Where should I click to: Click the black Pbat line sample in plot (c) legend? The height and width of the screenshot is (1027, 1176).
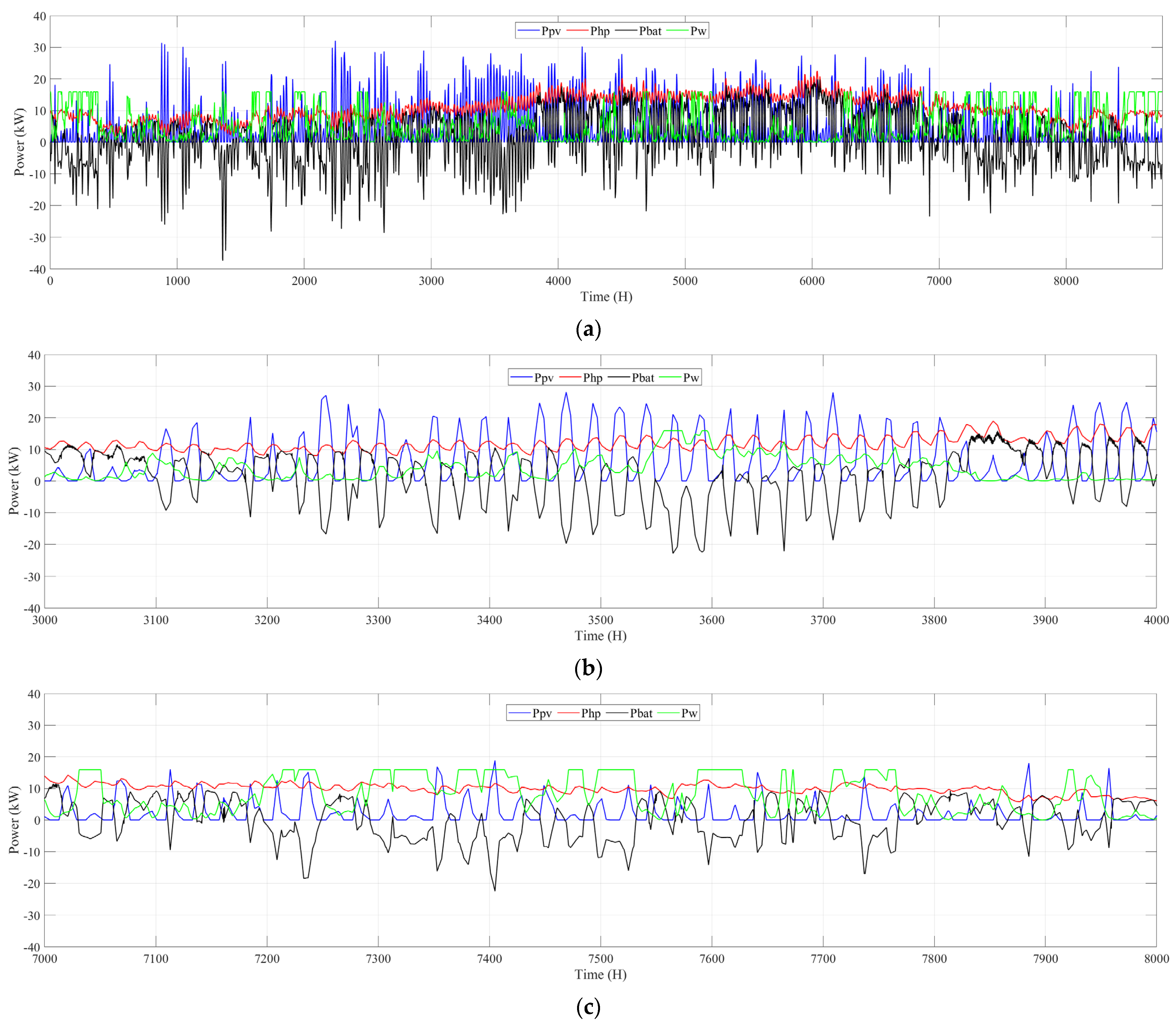click(x=618, y=713)
